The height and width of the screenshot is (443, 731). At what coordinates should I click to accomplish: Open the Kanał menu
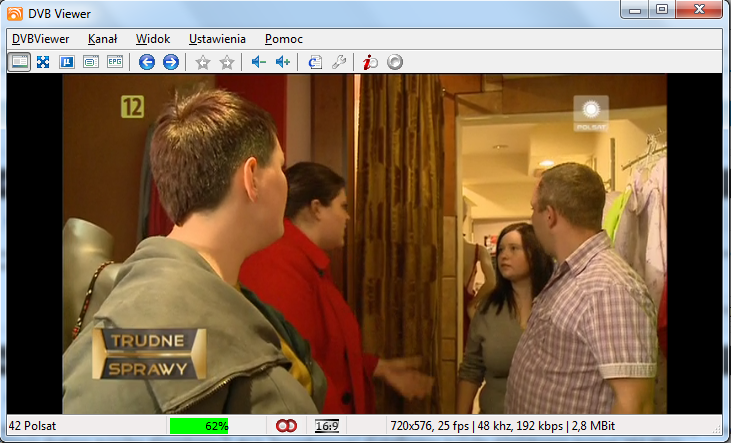coord(103,39)
